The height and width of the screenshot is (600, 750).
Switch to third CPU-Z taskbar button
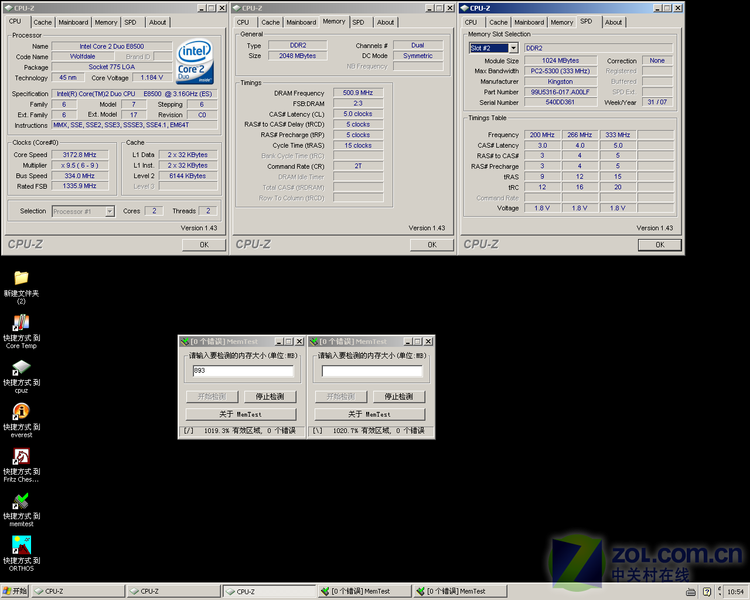(269, 591)
